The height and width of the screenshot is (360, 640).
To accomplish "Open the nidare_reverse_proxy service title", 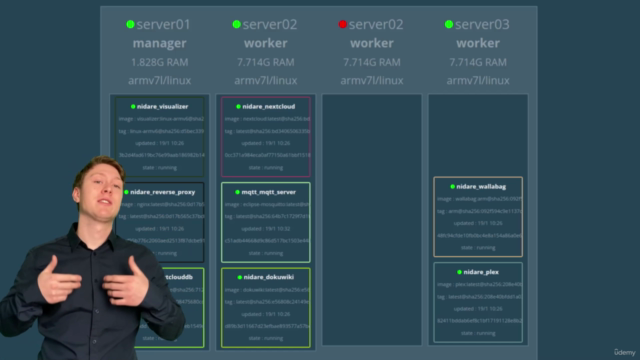I will coord(162,192).
